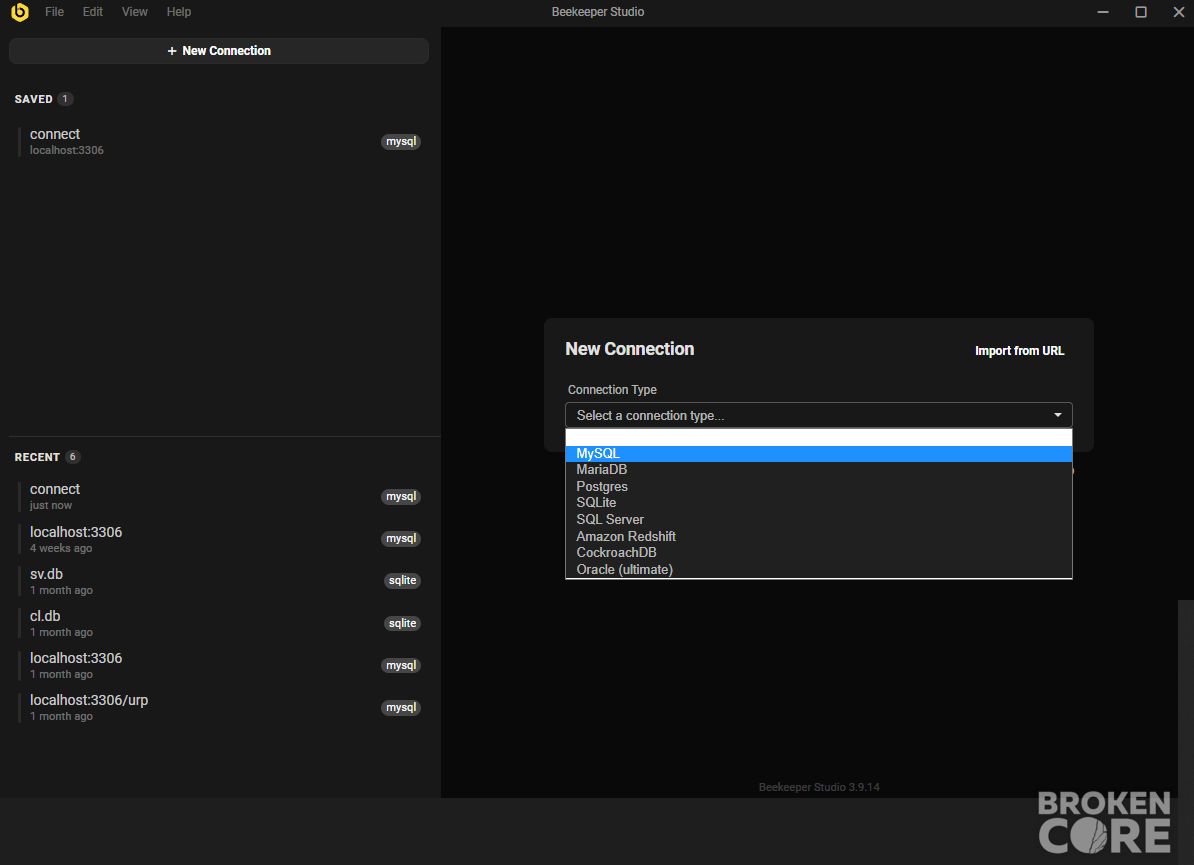Viewport: 1194px width, 865px height.
Task: Click the Beekeeper Studio 3.9.14 version text
Action: pyautogui.click(x=819, y=787)
